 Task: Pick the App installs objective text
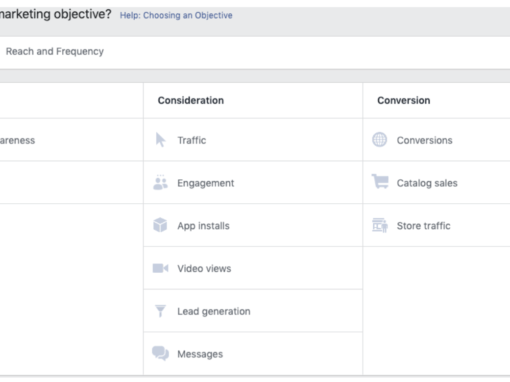203,226
